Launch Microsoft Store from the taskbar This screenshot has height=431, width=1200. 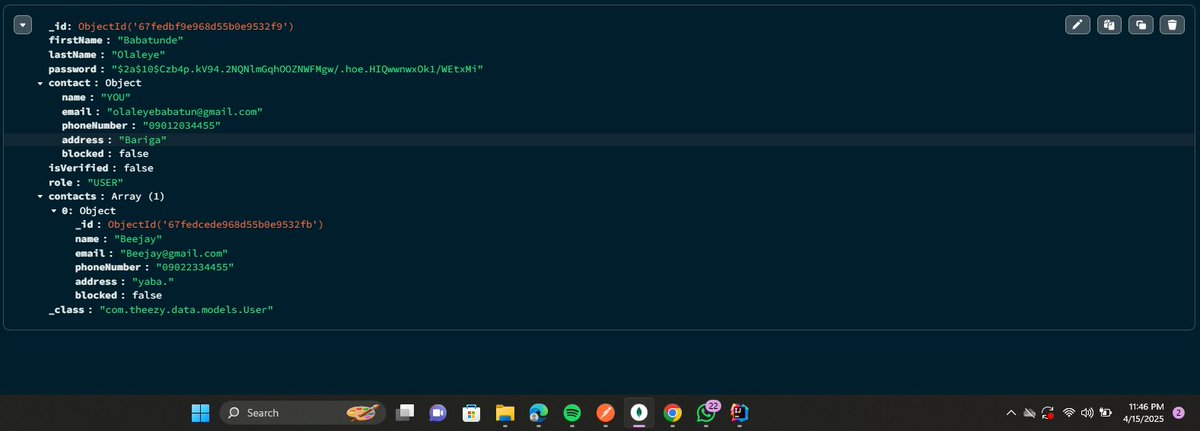coord(471,412)
